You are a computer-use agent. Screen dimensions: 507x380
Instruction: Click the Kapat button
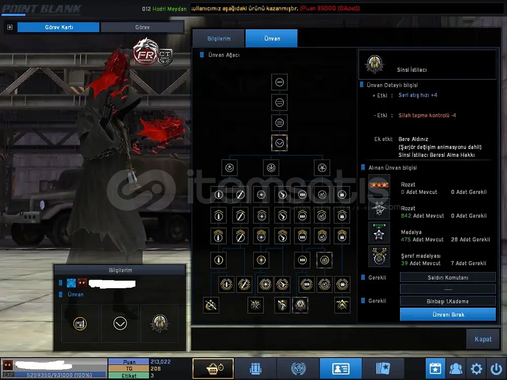click(x=483, y=339)
